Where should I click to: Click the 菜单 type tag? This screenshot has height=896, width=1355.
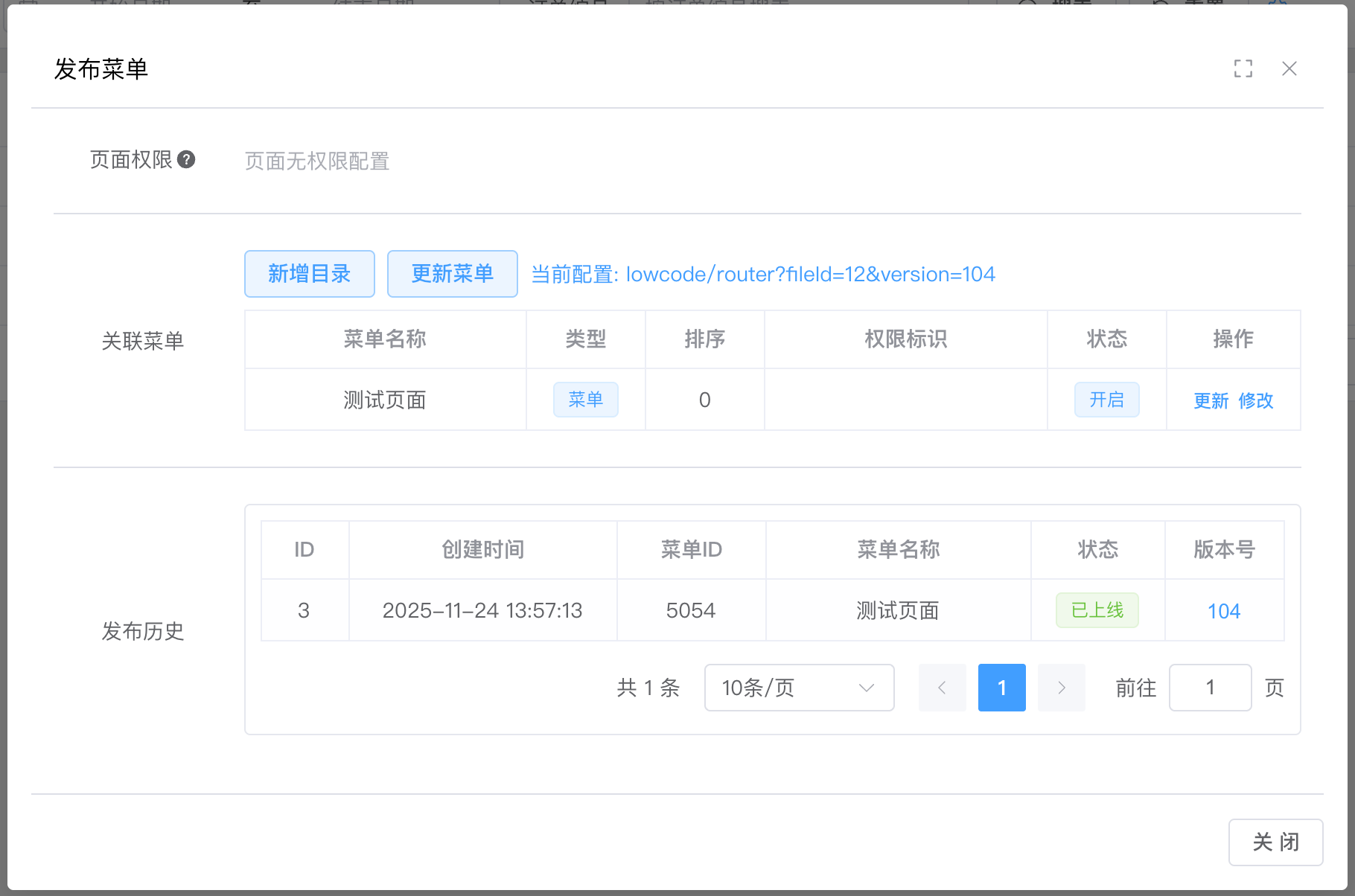click(x=585, y=400)
